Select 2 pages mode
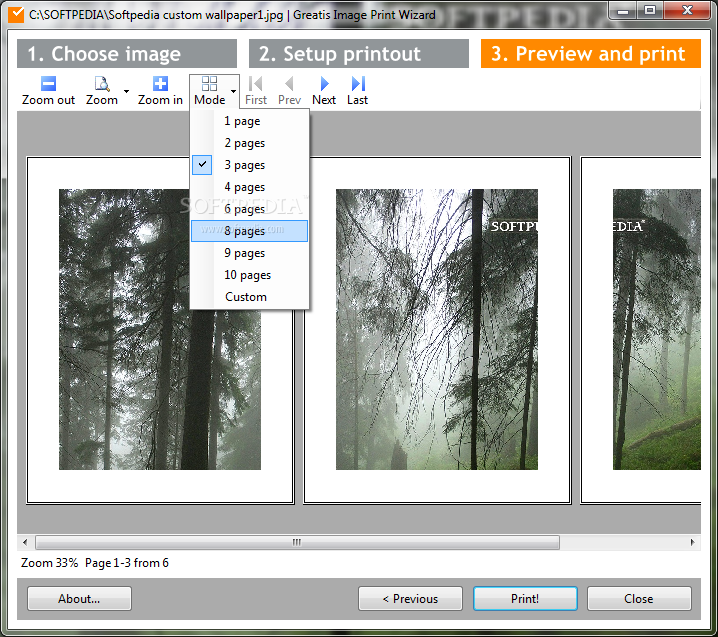Screen dimensions: 718x637 pos(250,143)
